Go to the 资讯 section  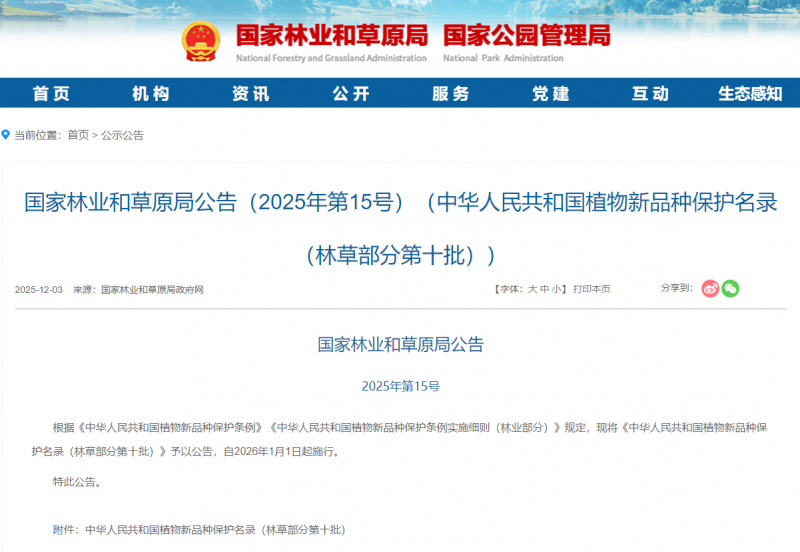click(251, 94)
